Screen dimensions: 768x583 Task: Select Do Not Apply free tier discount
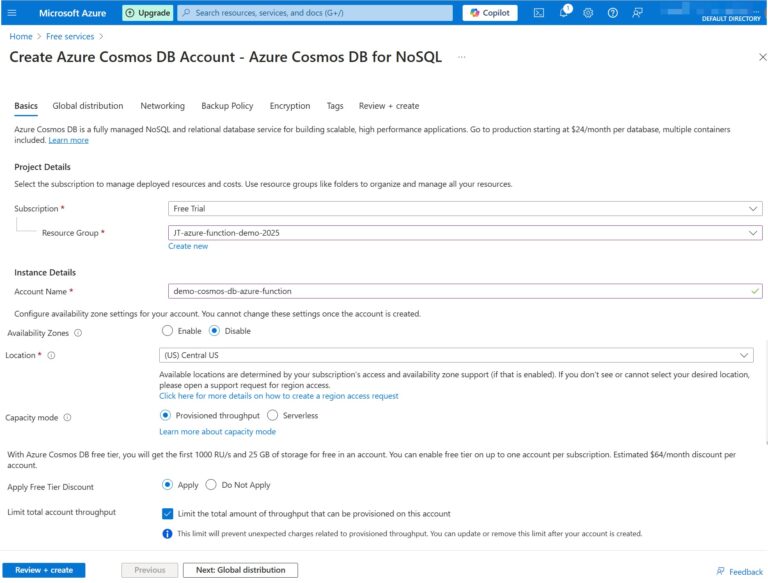click(x=211, y=484)
